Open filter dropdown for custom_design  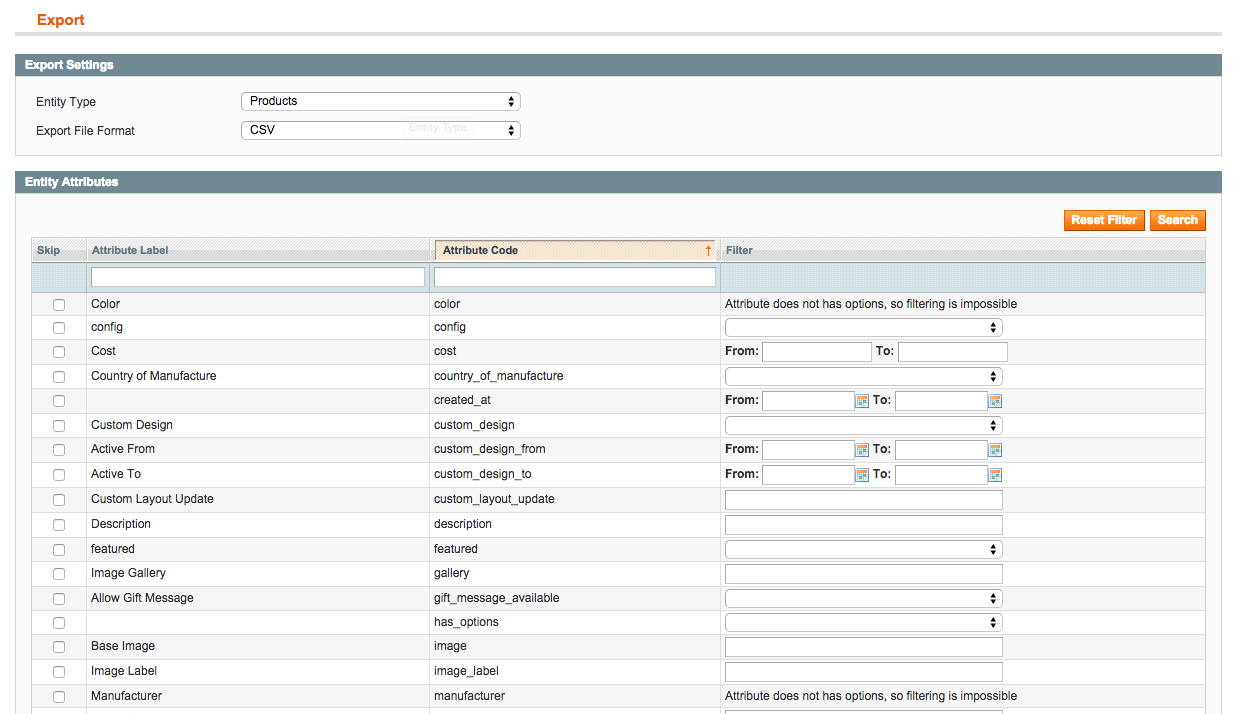[x=863, y=425]
